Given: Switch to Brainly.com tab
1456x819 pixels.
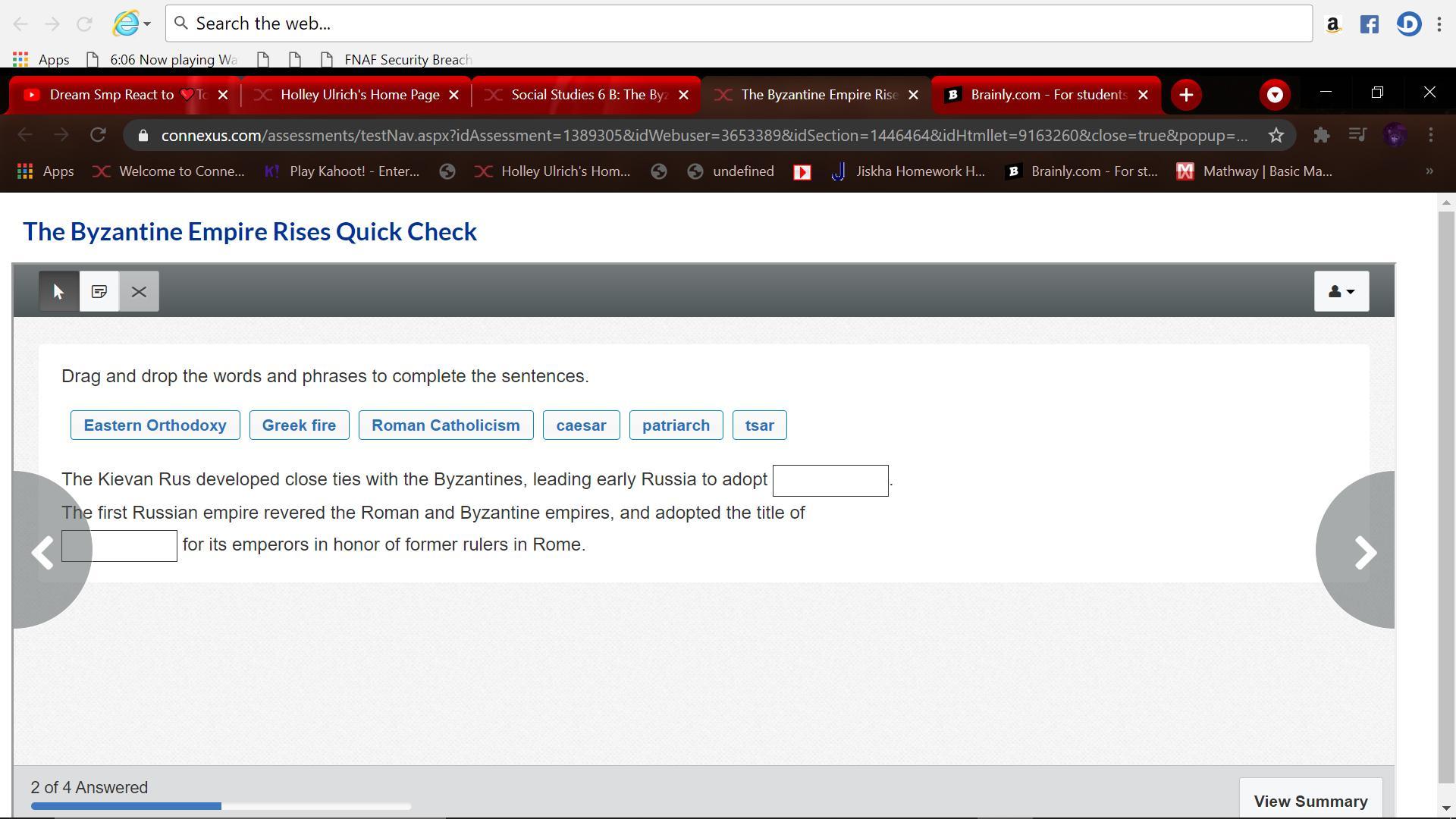Looking at the screenshot, I should coord(1047,95).
